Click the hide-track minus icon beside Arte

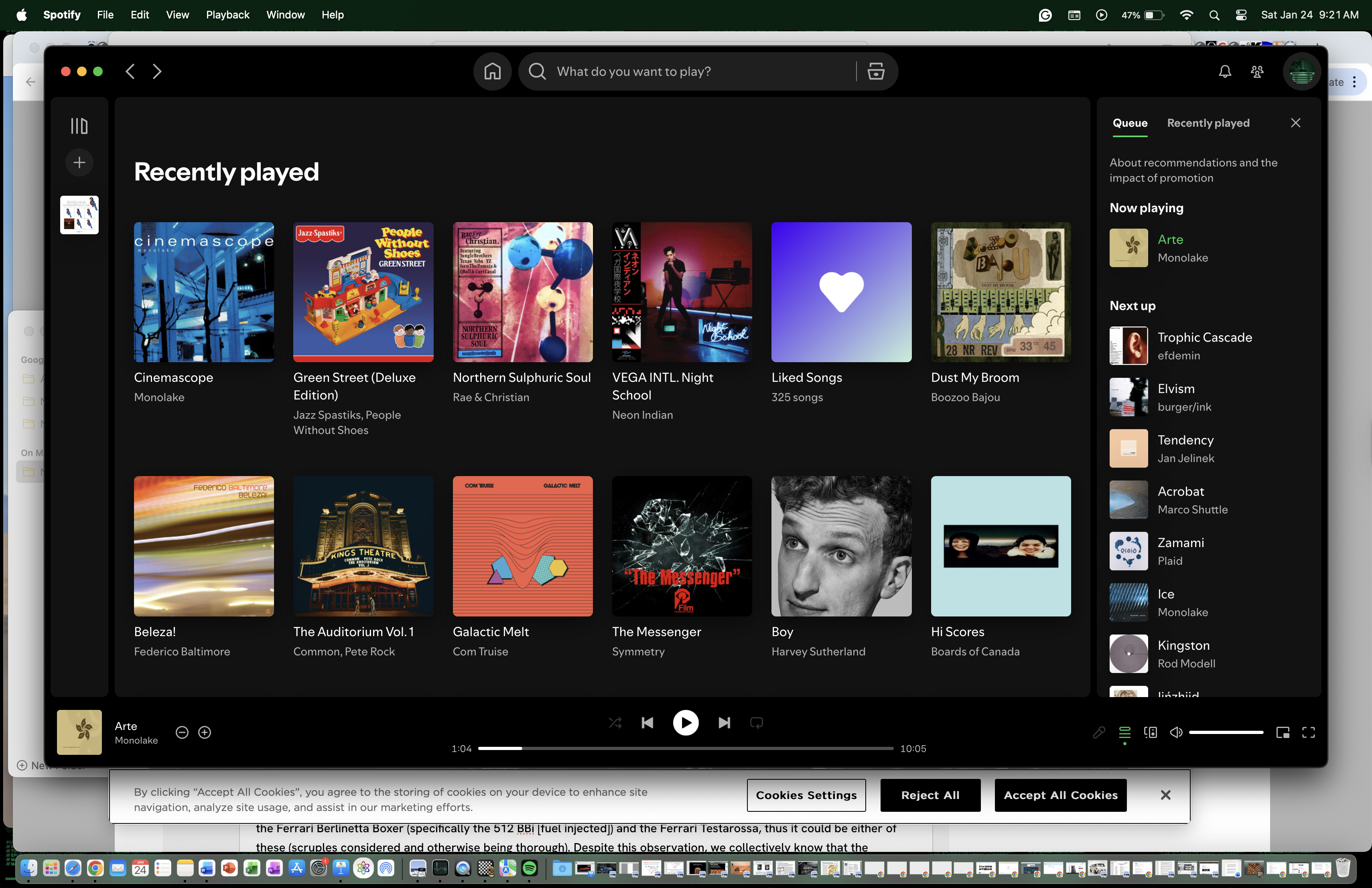coord(182,732)
